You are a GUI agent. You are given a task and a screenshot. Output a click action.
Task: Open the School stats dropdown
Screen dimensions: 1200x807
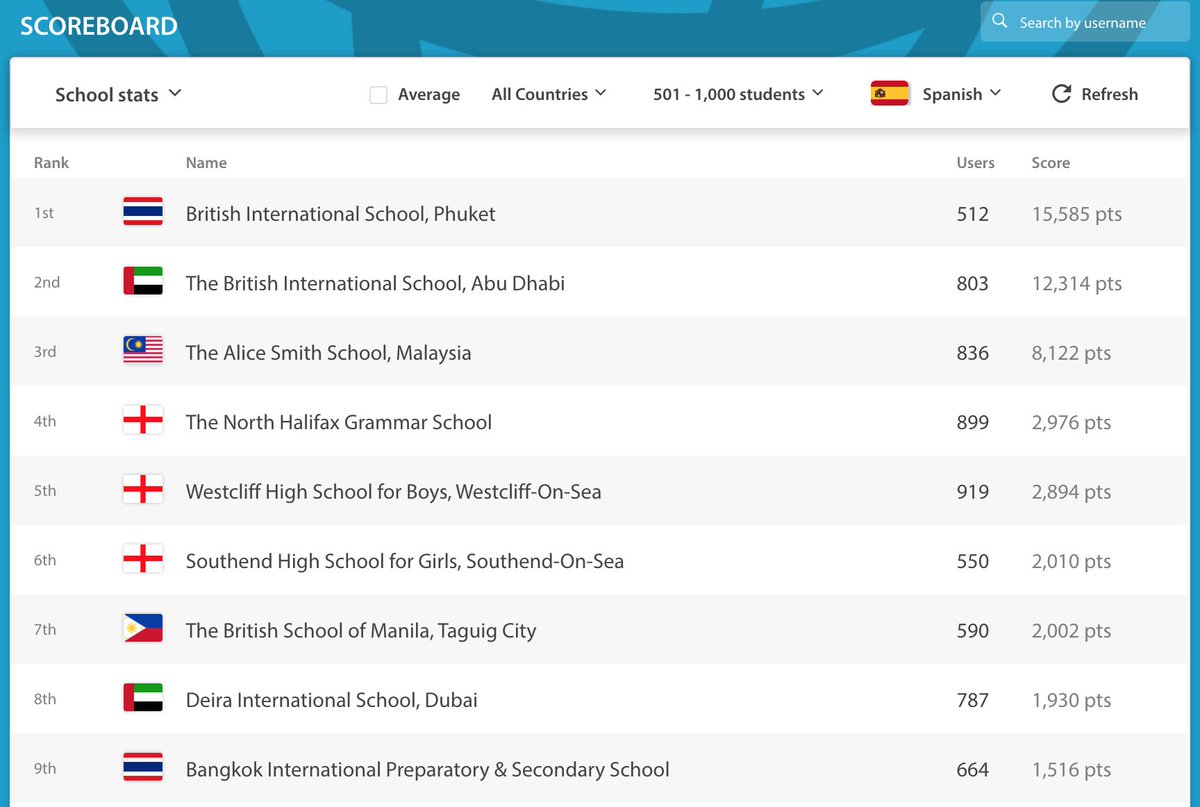pyautogui.click(x=118, y=94)
